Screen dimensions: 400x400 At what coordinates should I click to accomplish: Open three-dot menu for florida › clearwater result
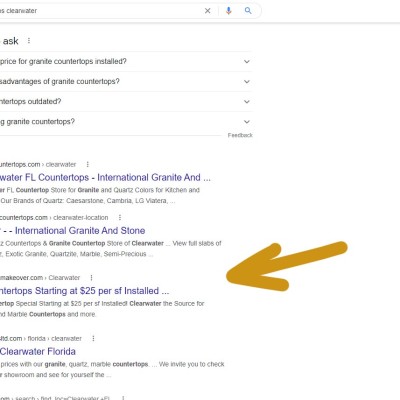point(93,338)
